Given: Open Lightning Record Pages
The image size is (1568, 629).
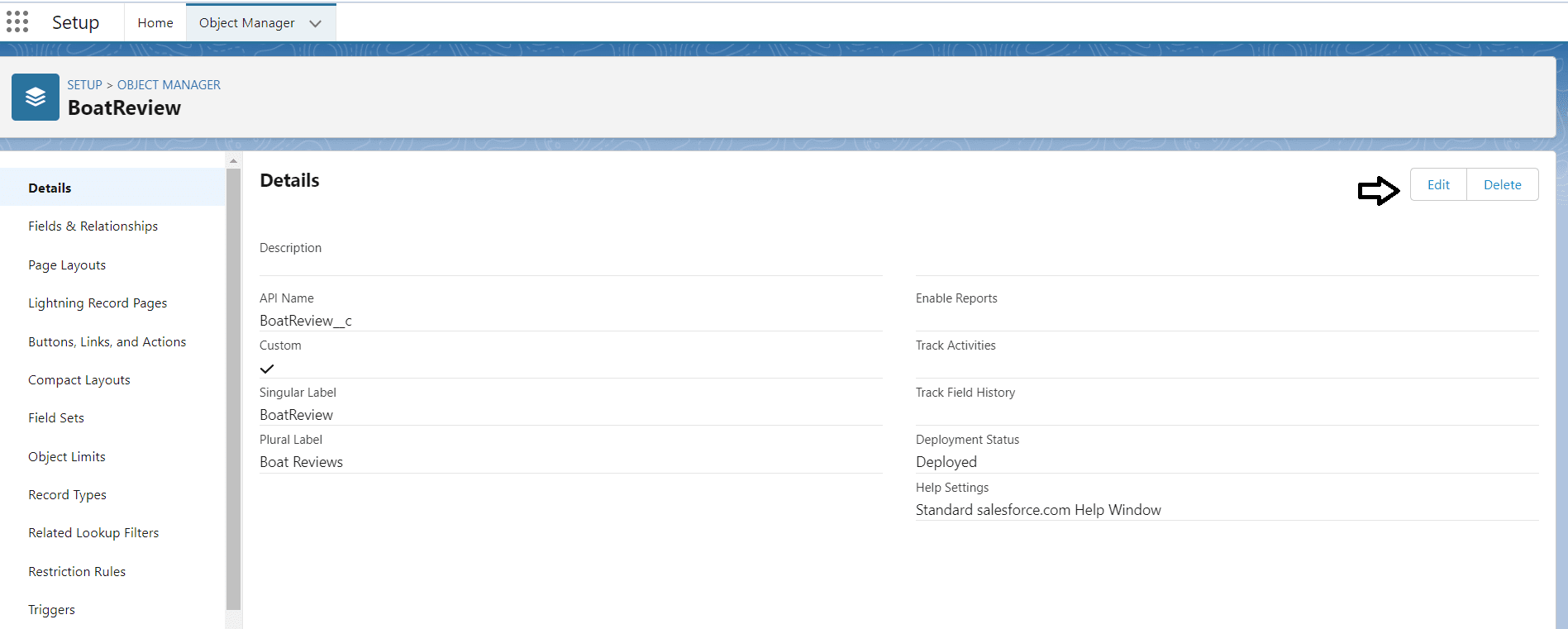Looking at the screenshot, I should (98, 303).
